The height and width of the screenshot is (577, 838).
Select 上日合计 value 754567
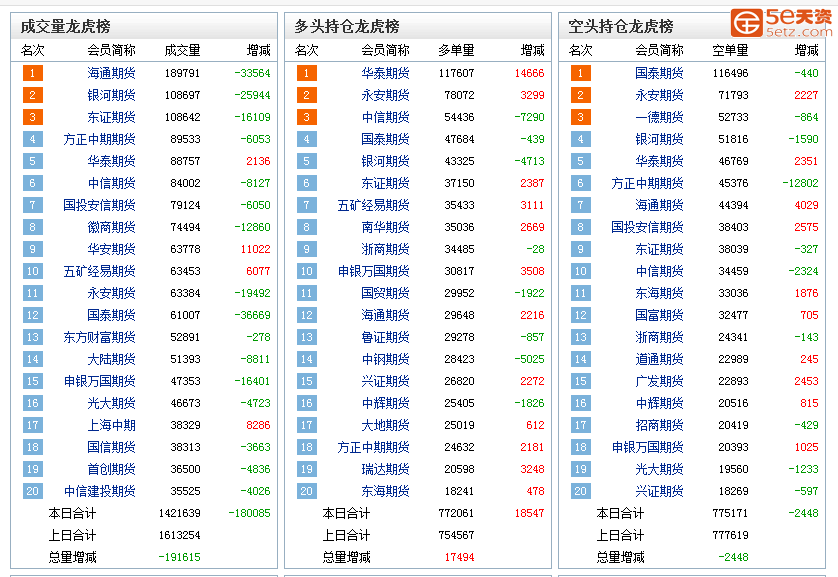456,535
